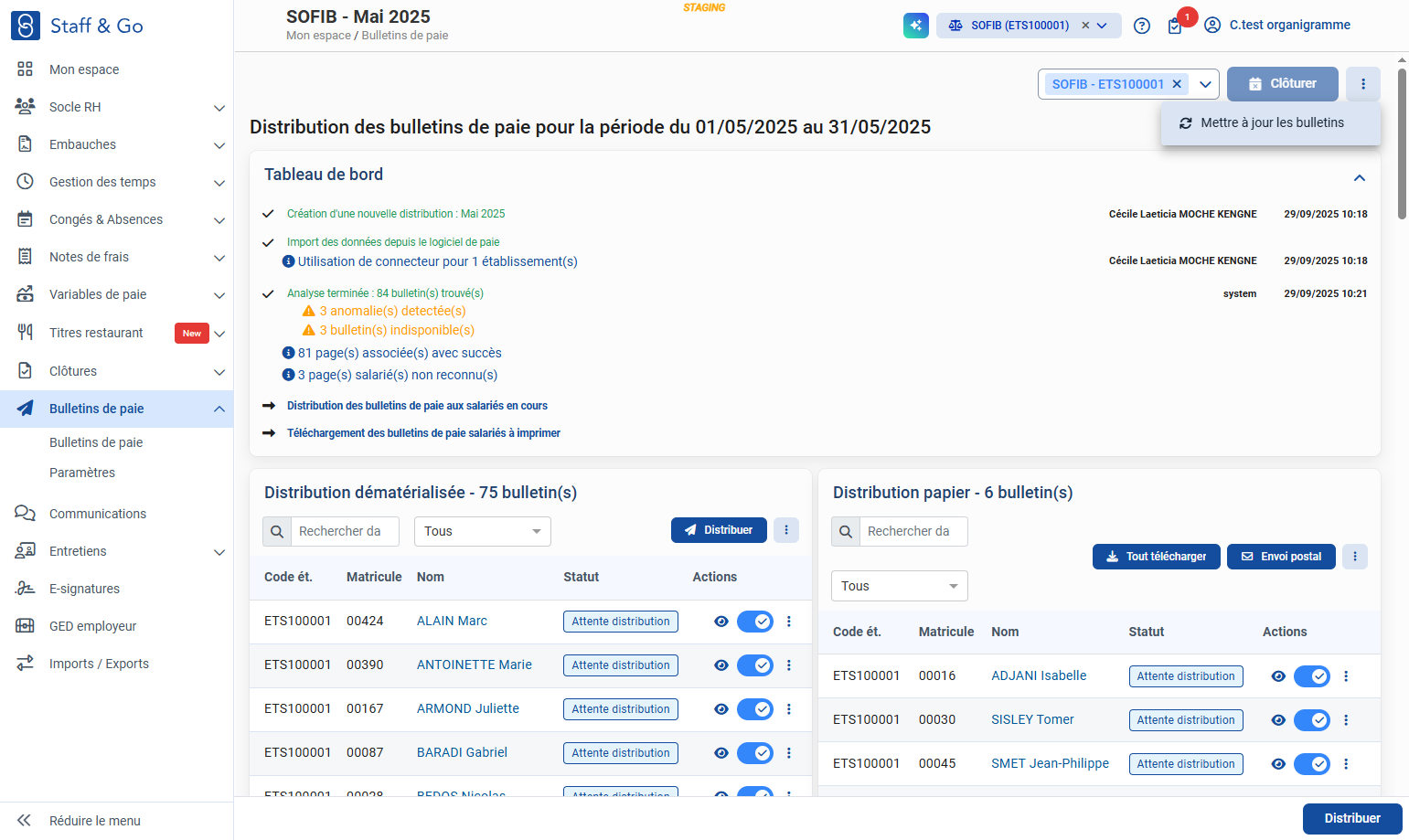This screenshot has height=840, width=1409.
Task: Click the search icon in dematerialized distribution
Action: point(277,532)
